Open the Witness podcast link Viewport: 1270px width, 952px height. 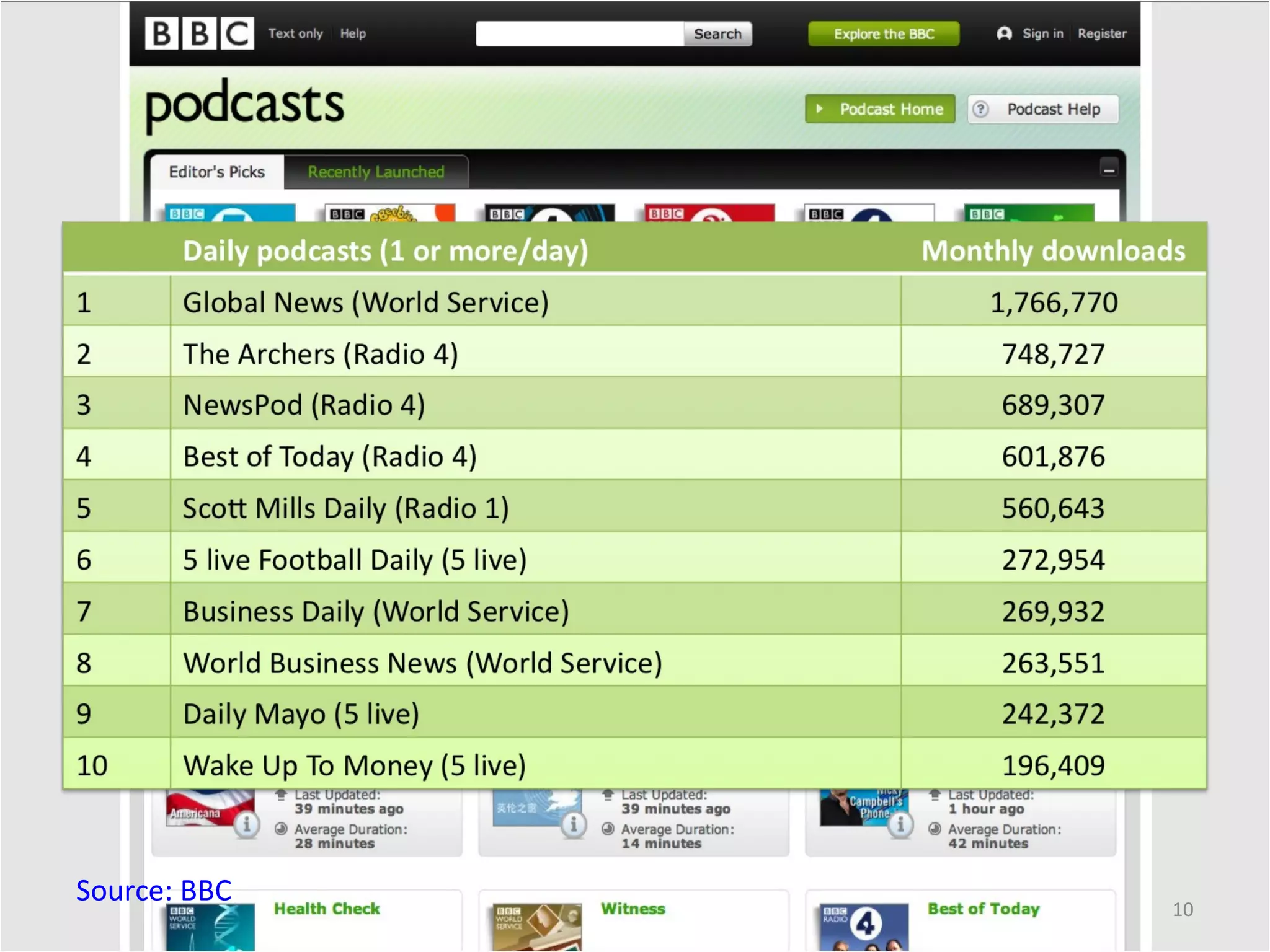pos(633,909)
